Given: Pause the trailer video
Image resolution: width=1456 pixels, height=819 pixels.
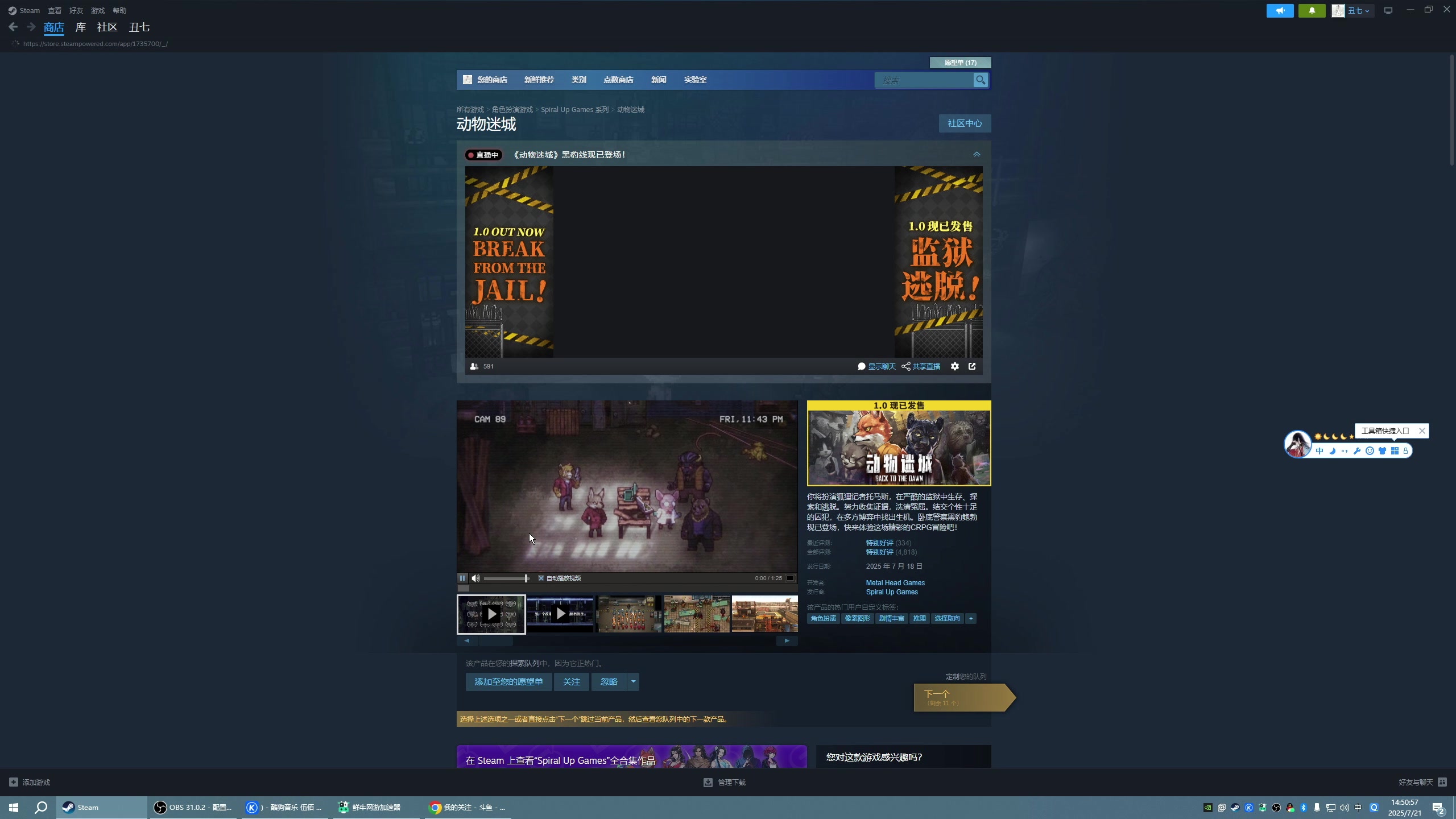Looking at the screenshot, I should coord(462,578).
